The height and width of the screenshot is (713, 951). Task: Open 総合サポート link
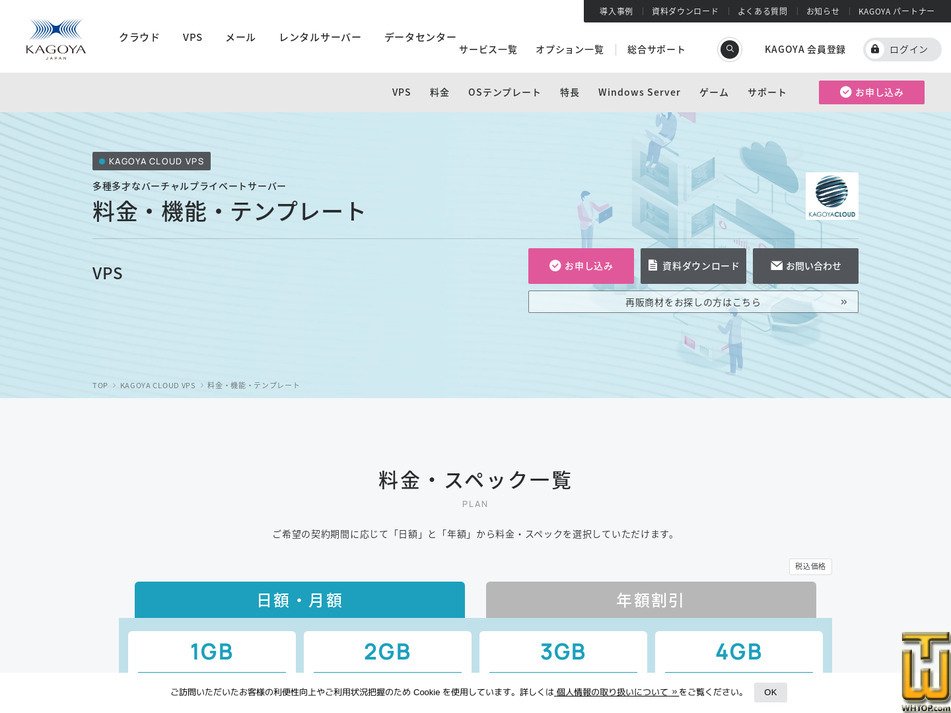point(656,50)
